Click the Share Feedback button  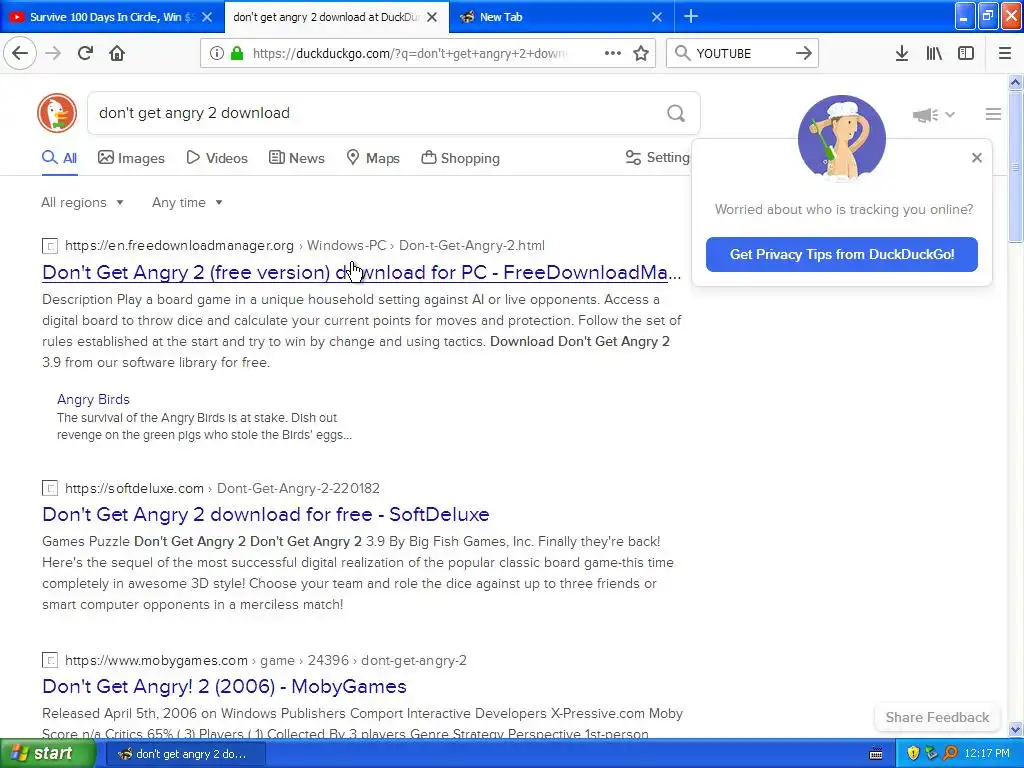click(x=937, y=717)
